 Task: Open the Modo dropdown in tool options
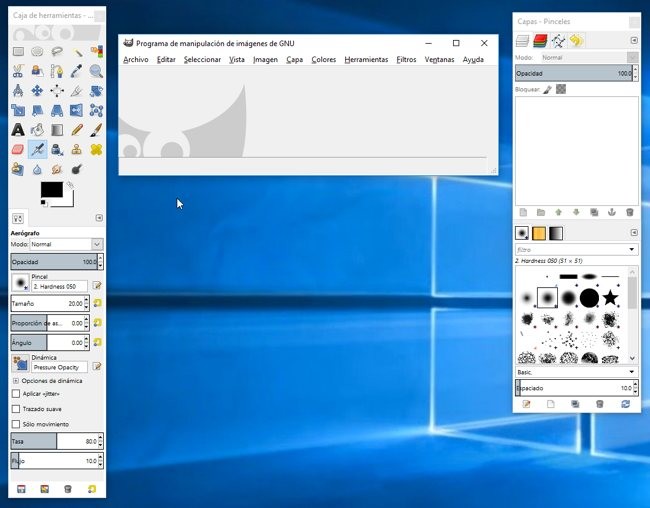click(x=67, y=244)
